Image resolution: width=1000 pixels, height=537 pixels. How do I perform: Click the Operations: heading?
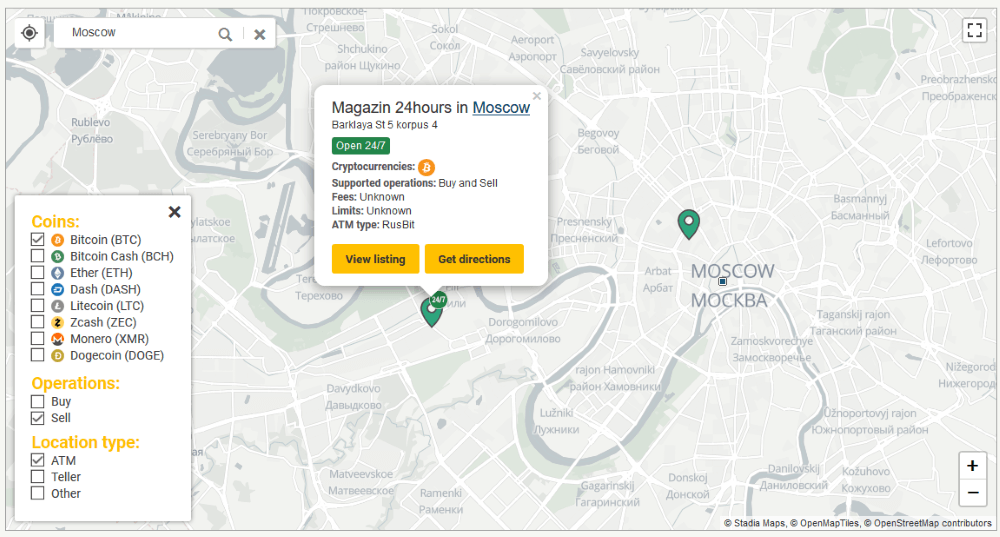75,383
